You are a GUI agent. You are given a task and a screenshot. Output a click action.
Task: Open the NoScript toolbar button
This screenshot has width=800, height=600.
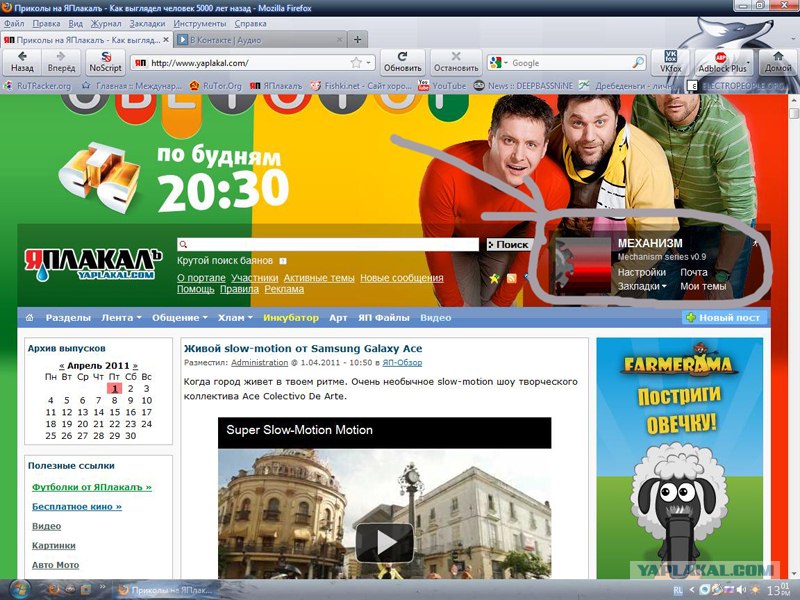coord(106,62)
